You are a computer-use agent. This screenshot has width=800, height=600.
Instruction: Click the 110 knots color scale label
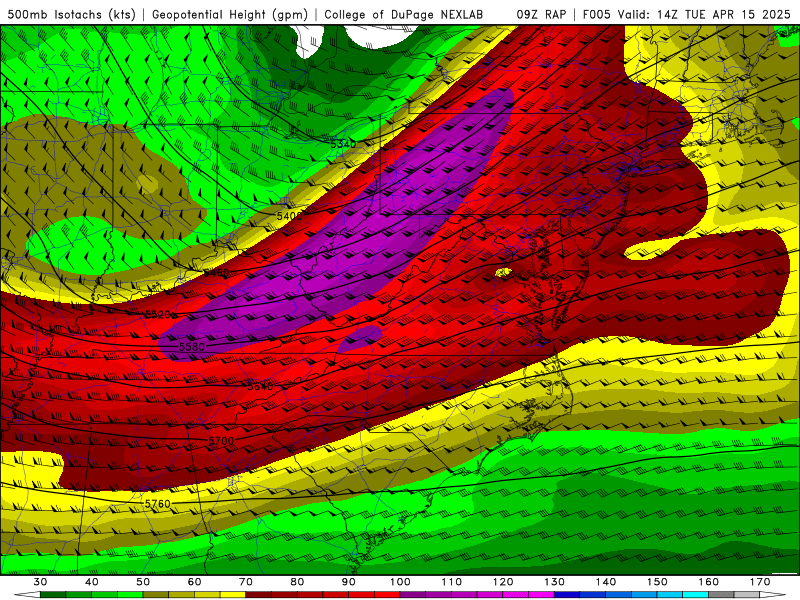452,582
